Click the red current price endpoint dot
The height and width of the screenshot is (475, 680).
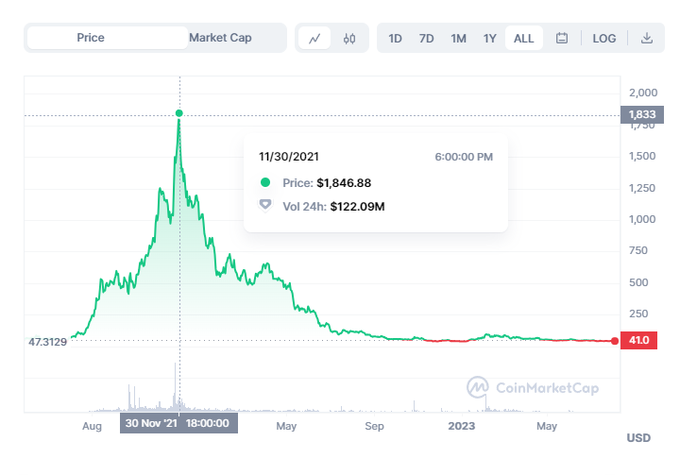615,341
